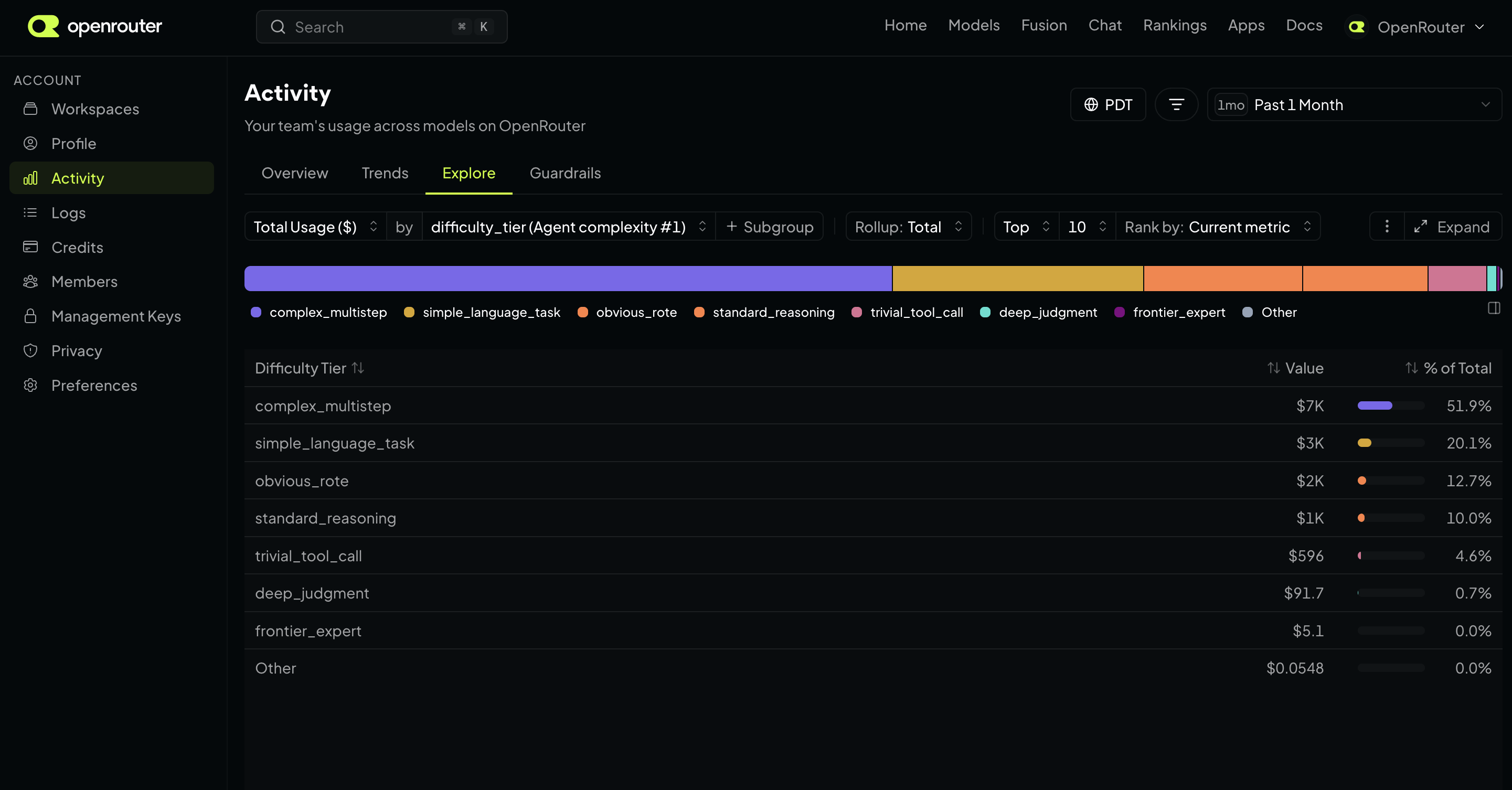Click the OpenRouter logo icon
Image resolution: width=1512 pixels, height=790 pixels.
tap(44, 26)
